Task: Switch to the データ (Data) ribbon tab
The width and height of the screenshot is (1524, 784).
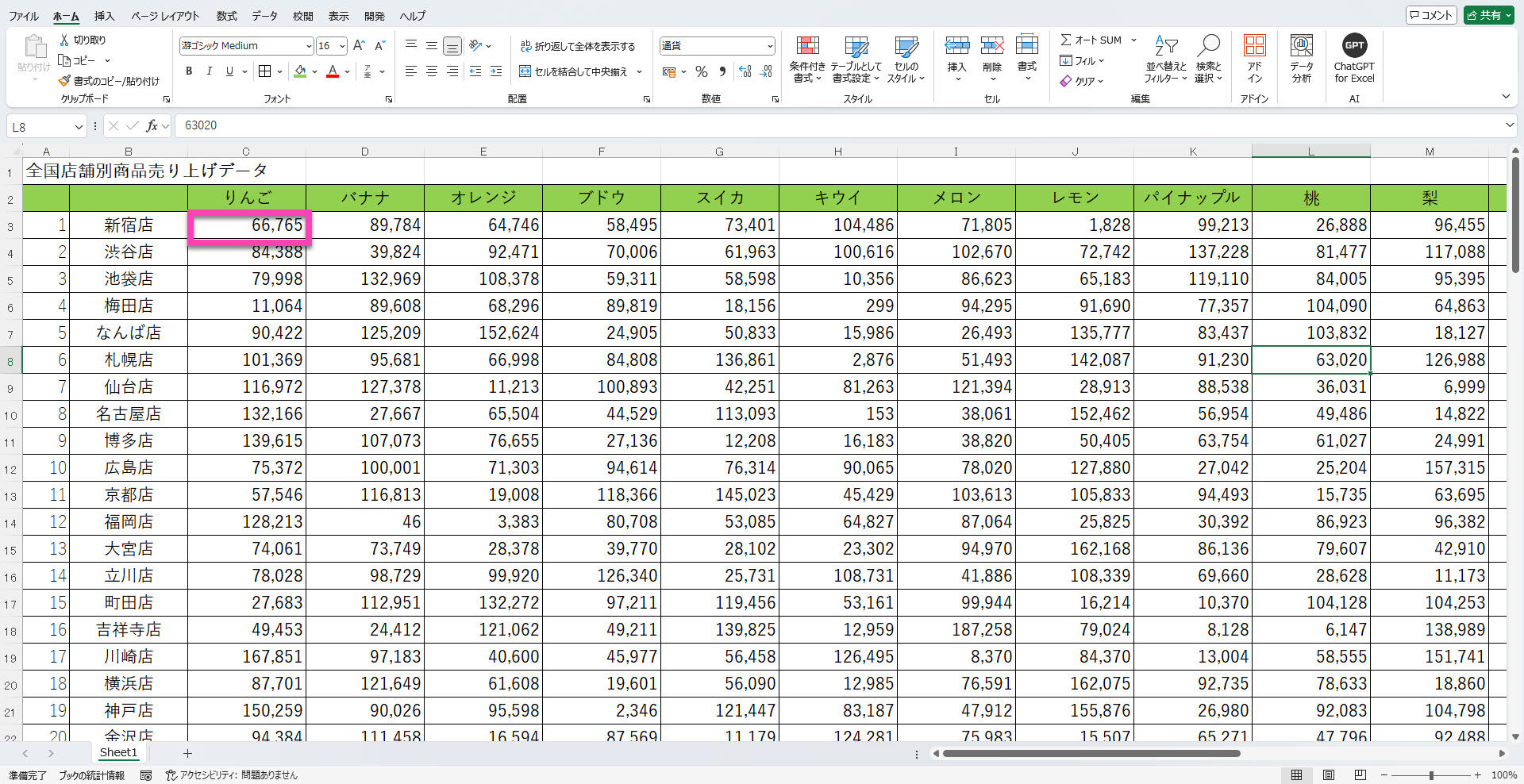Action: [264, 16]
